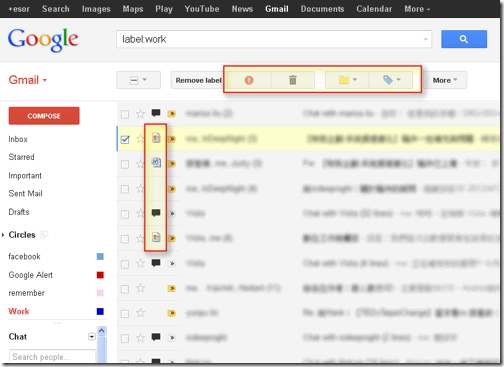Open Documents in top bar
Viewport: 504px width, 367px height.
pyautogui.click(x=322, y=9)
